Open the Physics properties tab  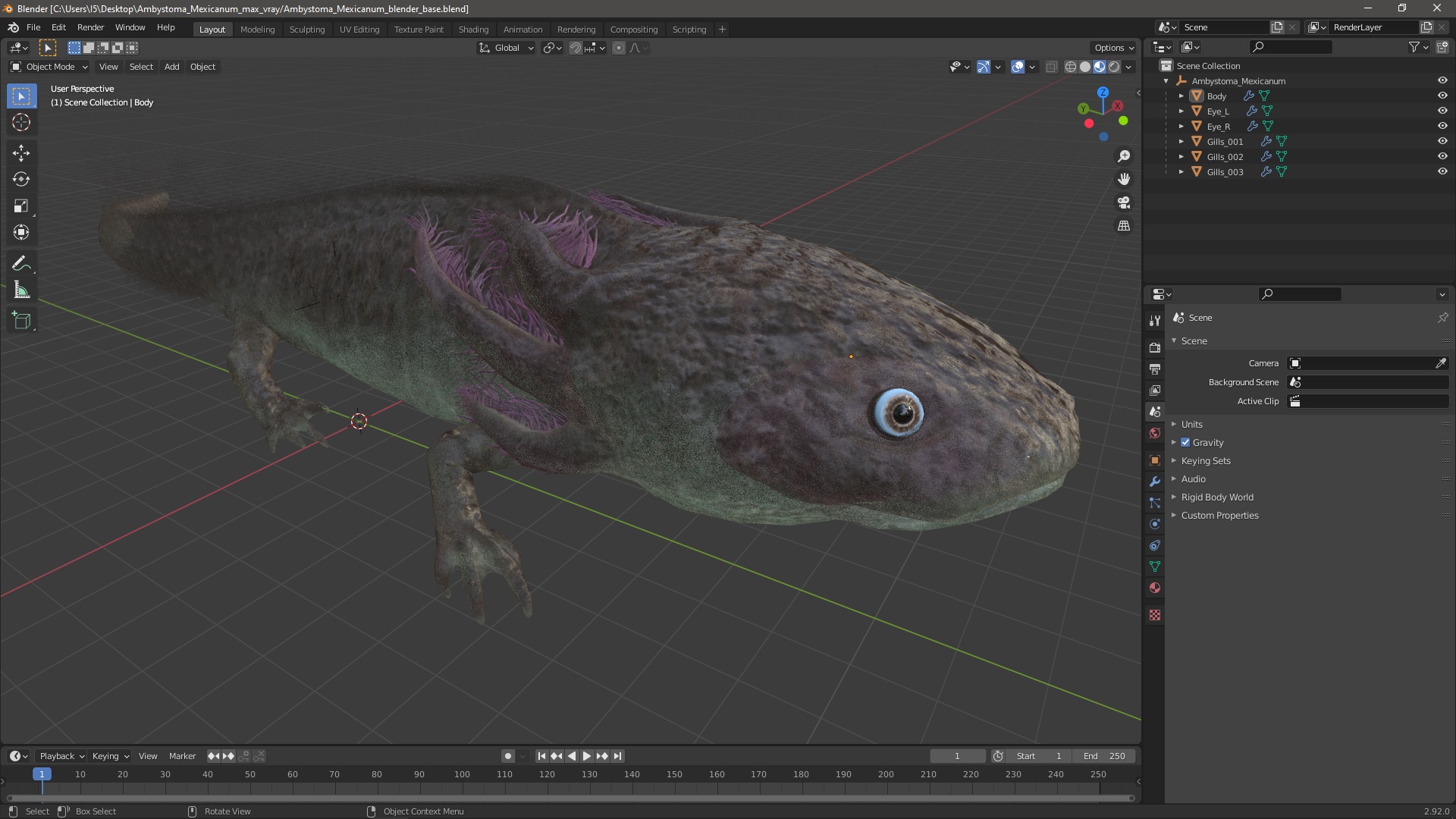click(x=1154, y=524)
